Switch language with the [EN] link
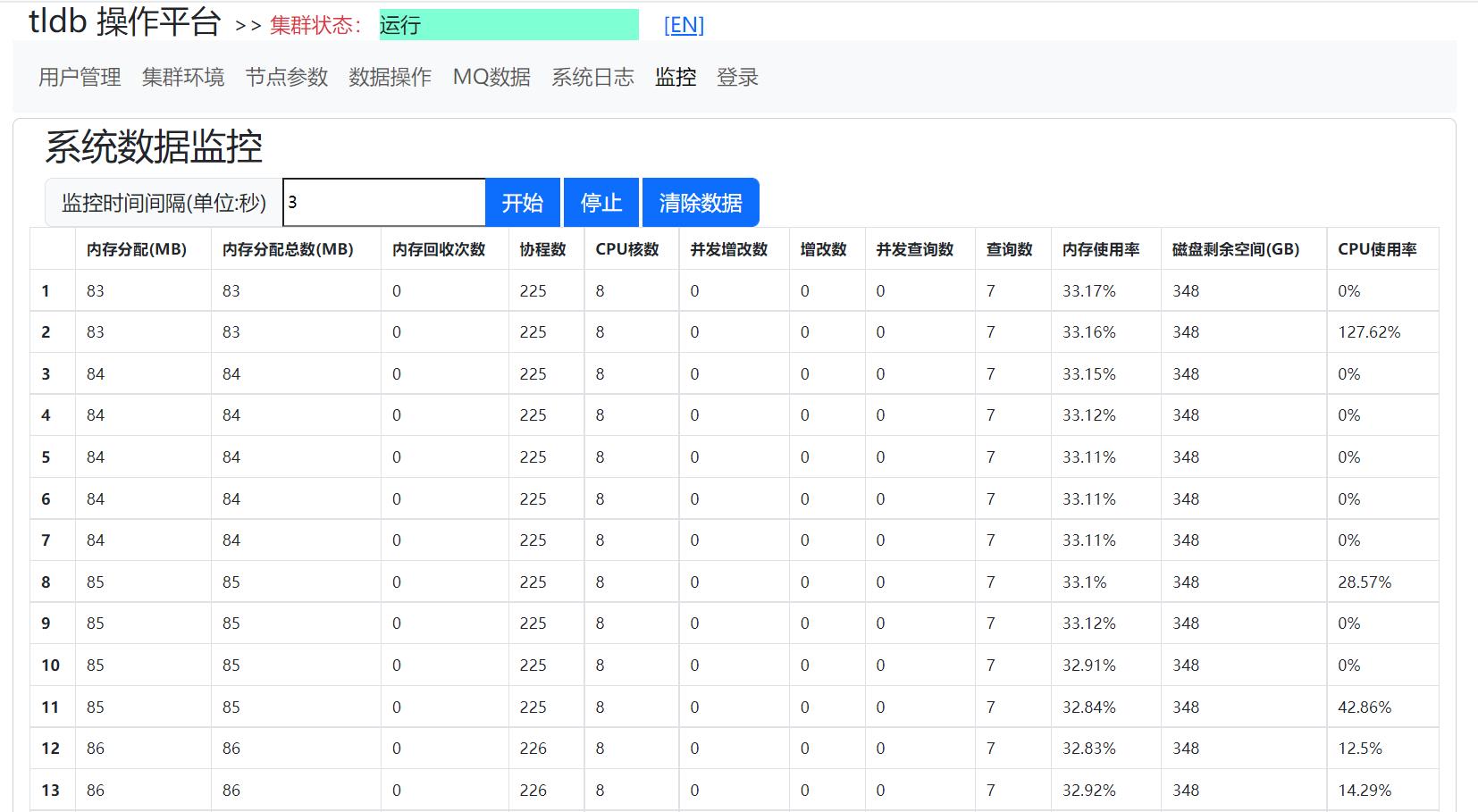This screenshot has height=812, width=1478. 684,25
